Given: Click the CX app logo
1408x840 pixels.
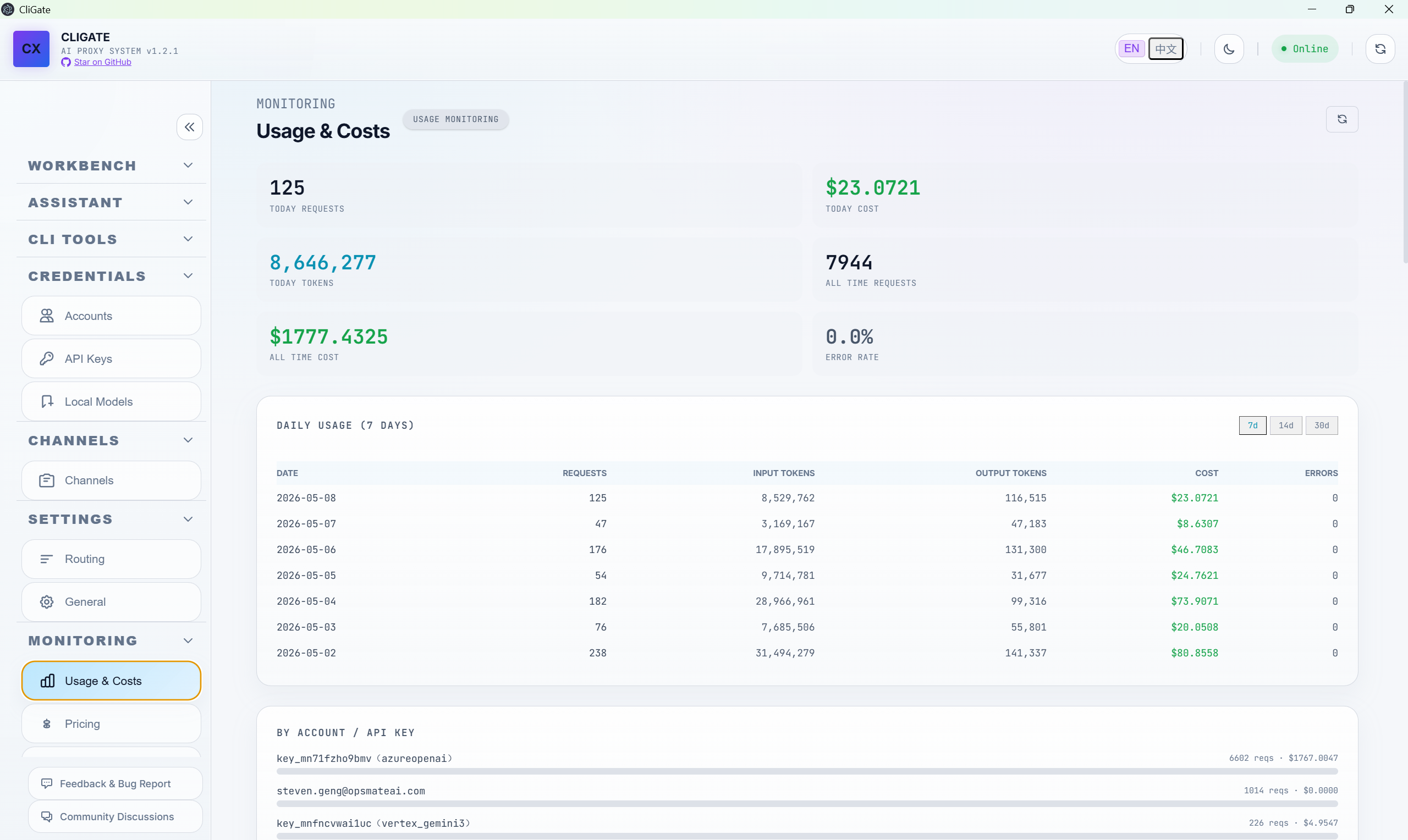Looking at the screenshot, I should pyautogui.click(x=31, y=49).
